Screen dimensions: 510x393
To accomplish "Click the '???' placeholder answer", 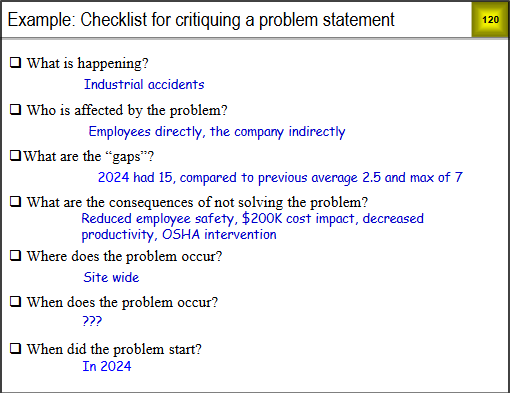I will click(92, 321).
